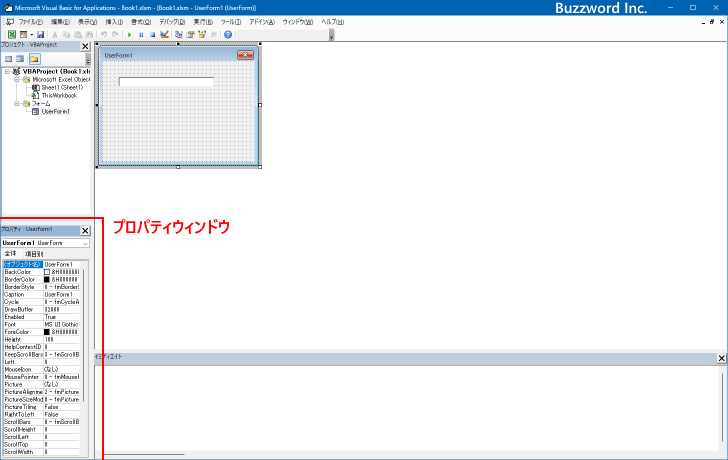Switch to the 項目別 tab in Properties
Viewport: 728px width, 460px height.
(34, 254)
